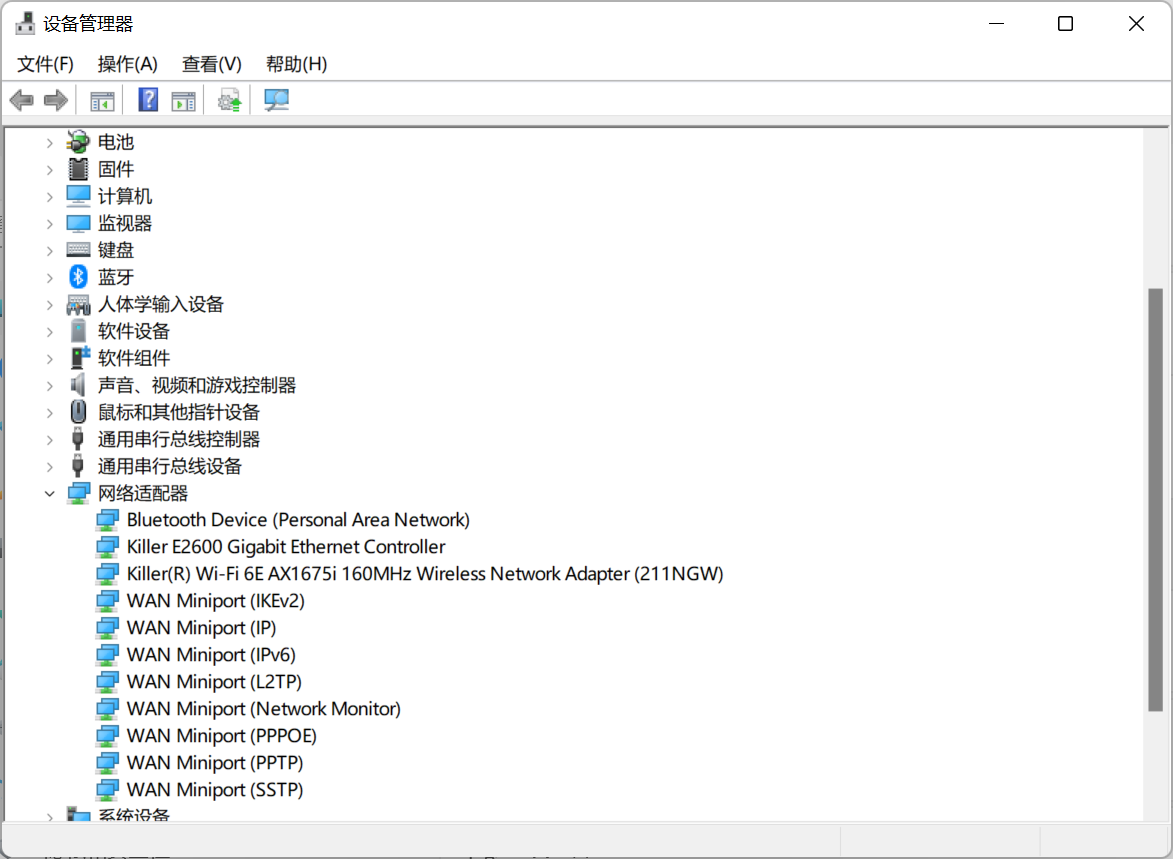Click the USB icon for 通用串行总线控制器

click(78, 438)
